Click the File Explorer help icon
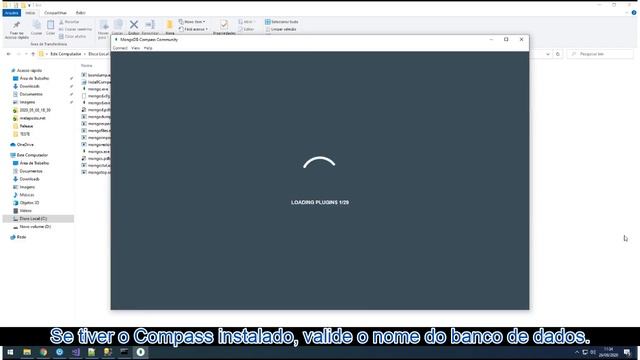The width and height of the screenshot is (640, 360). (x=634, y=13)
